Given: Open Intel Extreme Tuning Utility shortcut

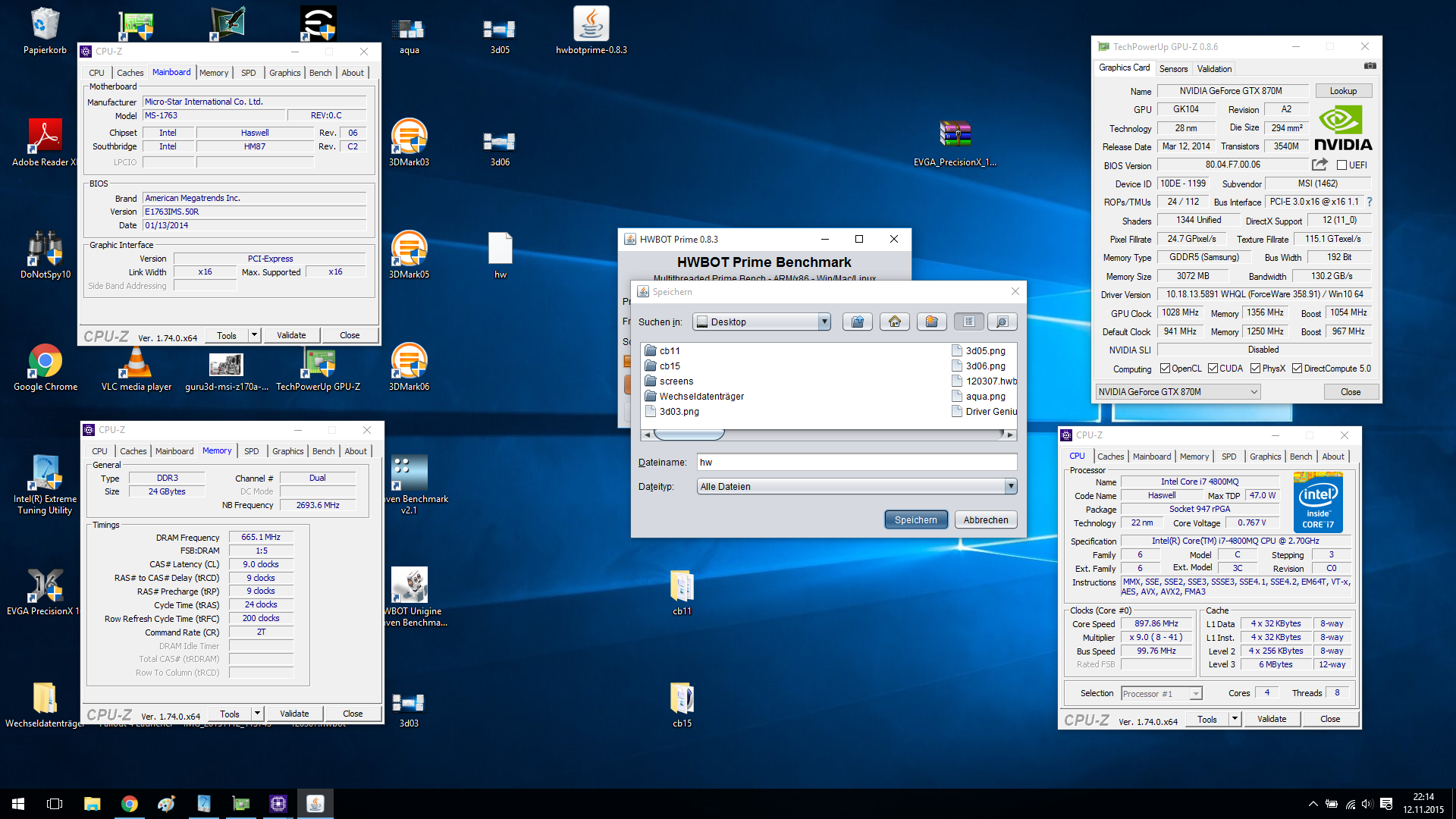Looking at the screenshot, I should point(45,485).
